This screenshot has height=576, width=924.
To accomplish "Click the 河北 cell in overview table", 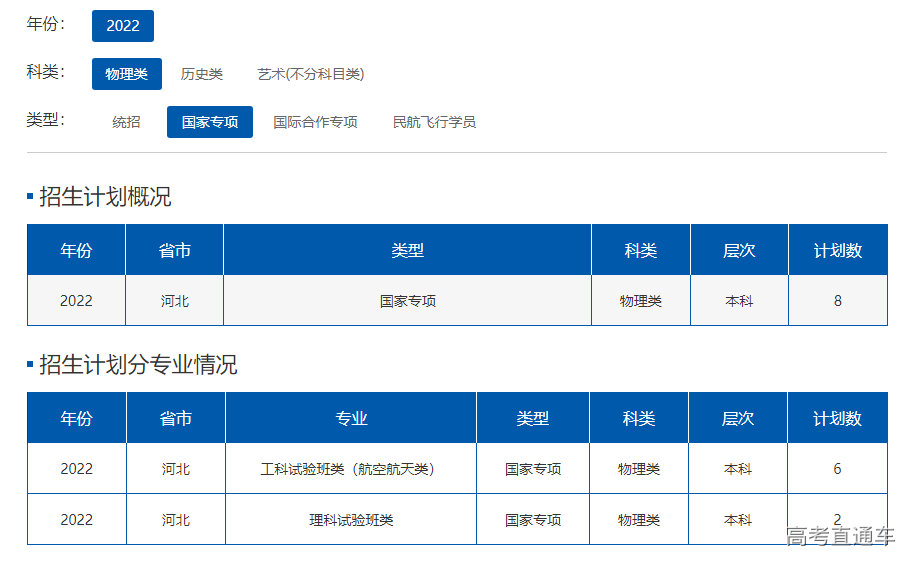I will click(x=175, y=300).
